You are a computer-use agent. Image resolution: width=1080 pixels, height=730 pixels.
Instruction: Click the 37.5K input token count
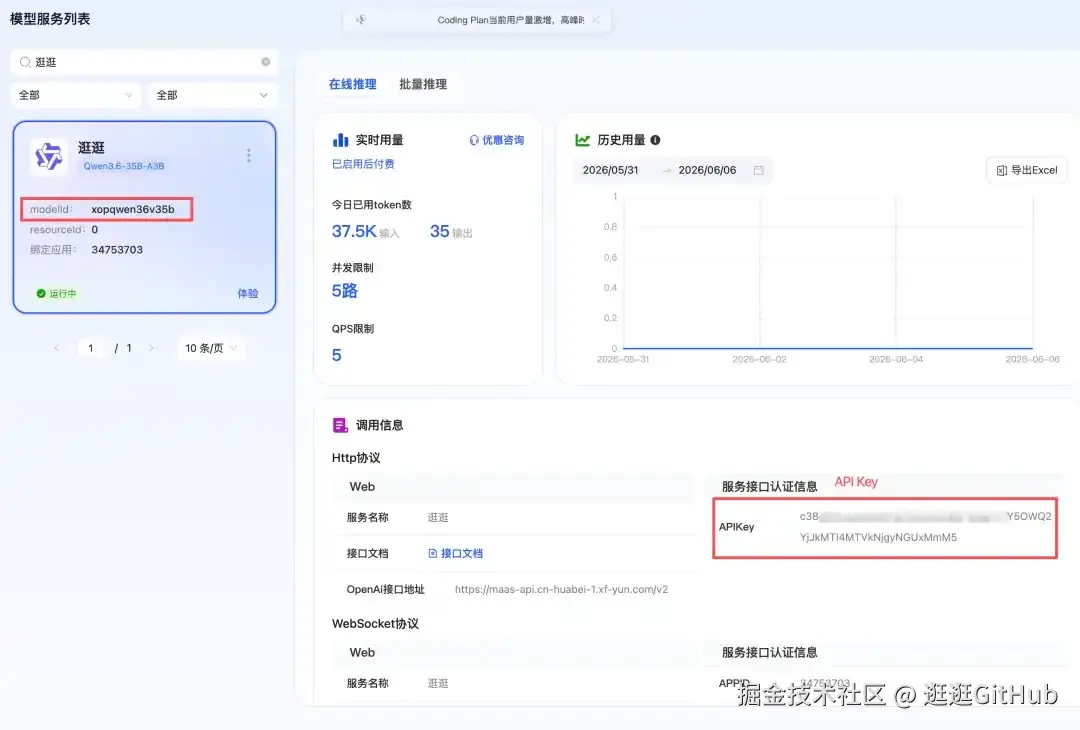354,231
